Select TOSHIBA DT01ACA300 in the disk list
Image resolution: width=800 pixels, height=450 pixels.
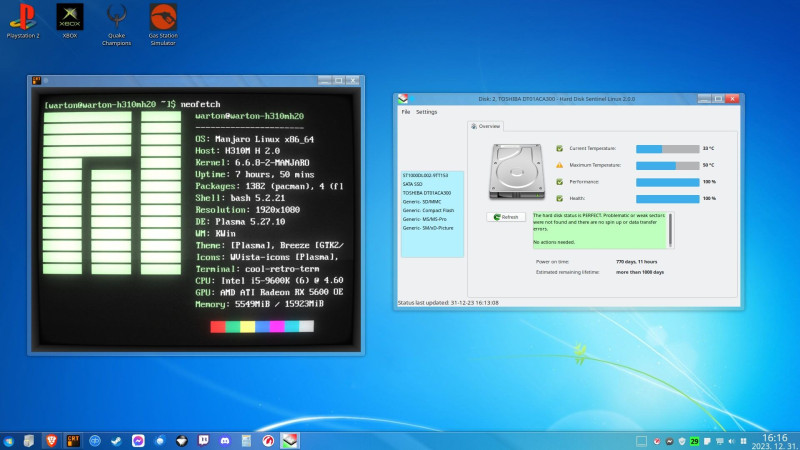coord(426,192)
